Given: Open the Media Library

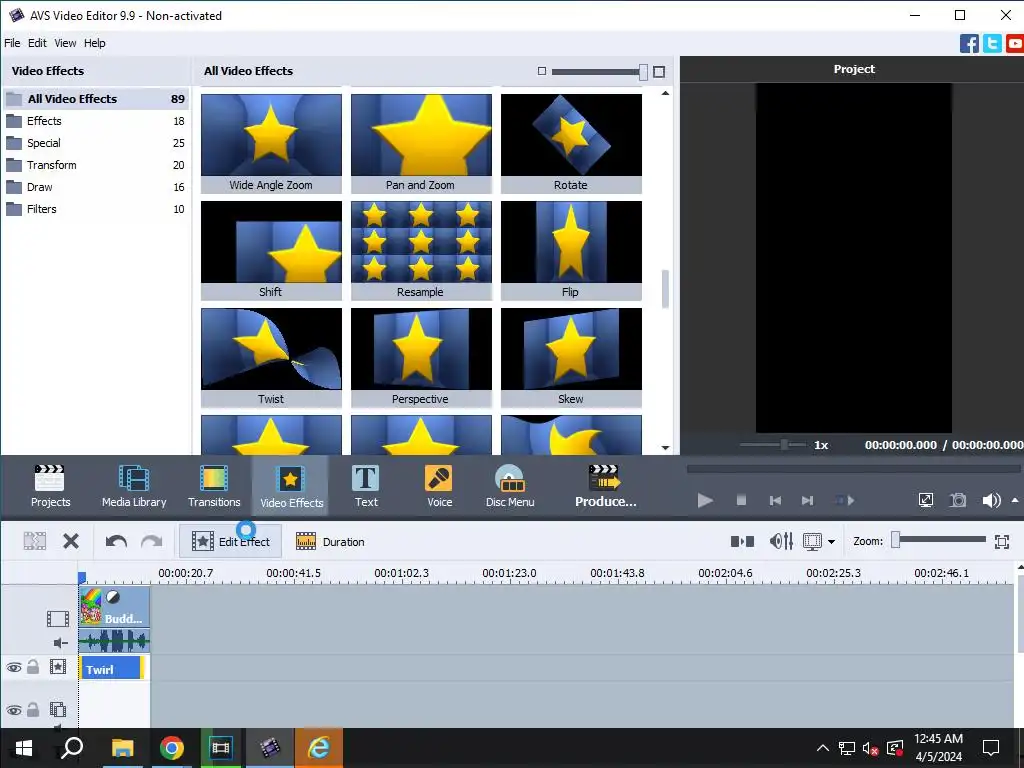Looking at the screenshot, I should click(x=134, y=486).
